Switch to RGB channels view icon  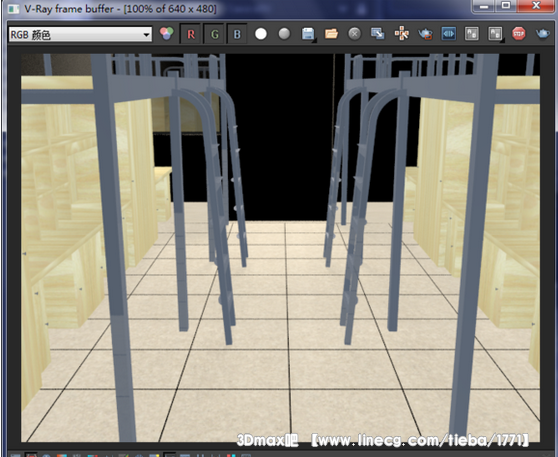tap(167, 34)
